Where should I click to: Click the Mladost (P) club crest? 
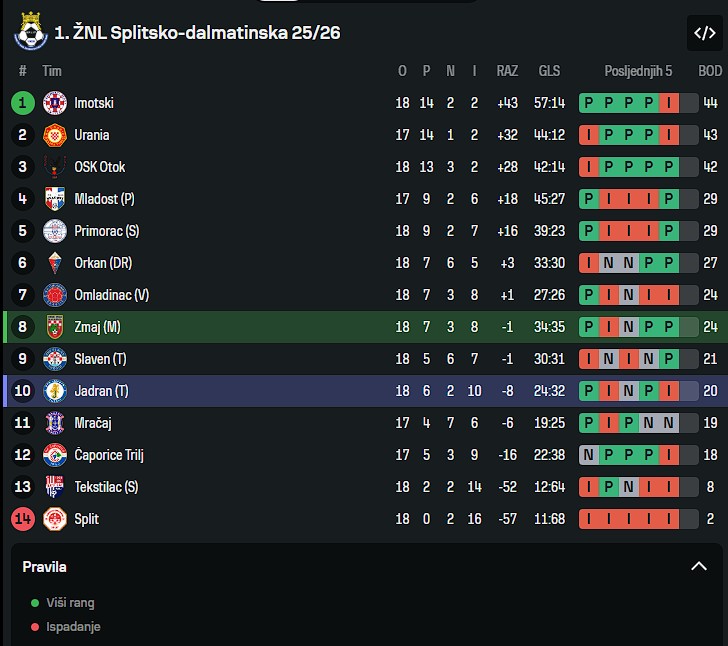pyautogui.click(x=55, y=199)
